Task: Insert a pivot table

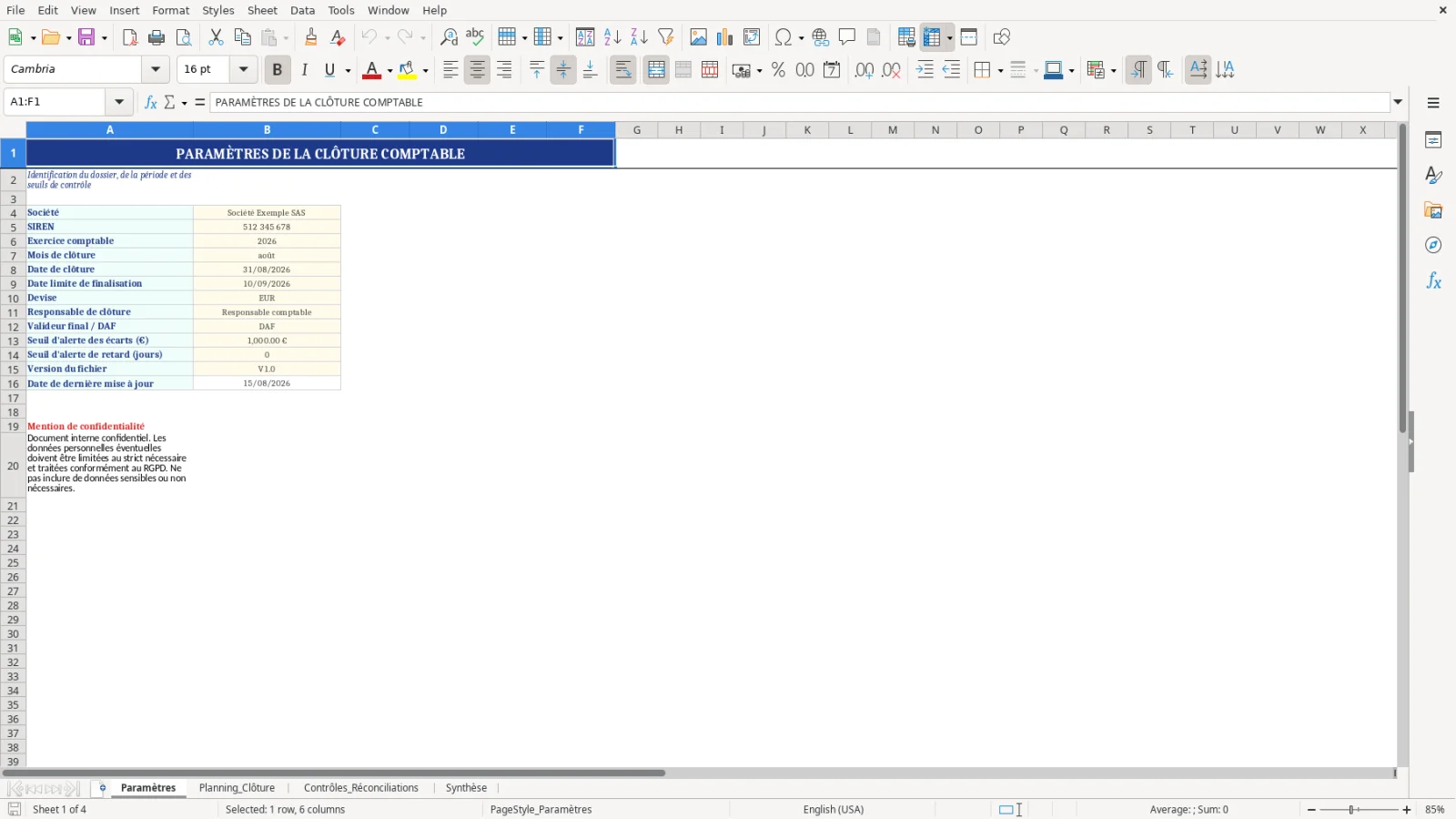Action: (x=752, y=37)
